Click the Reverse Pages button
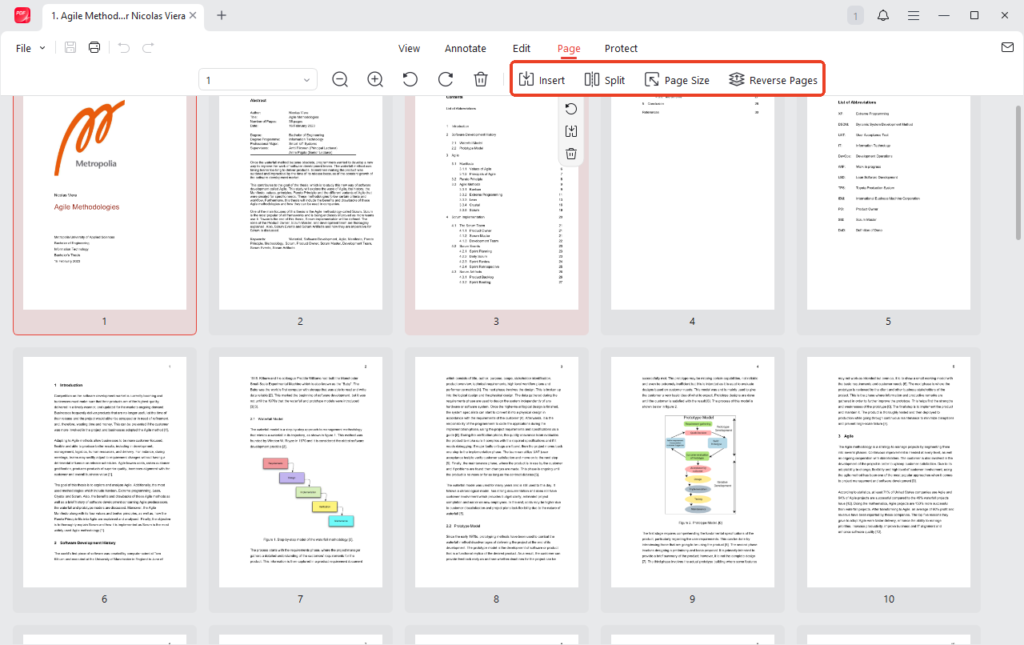This screenshot has width=1024, height=645. 773,80
